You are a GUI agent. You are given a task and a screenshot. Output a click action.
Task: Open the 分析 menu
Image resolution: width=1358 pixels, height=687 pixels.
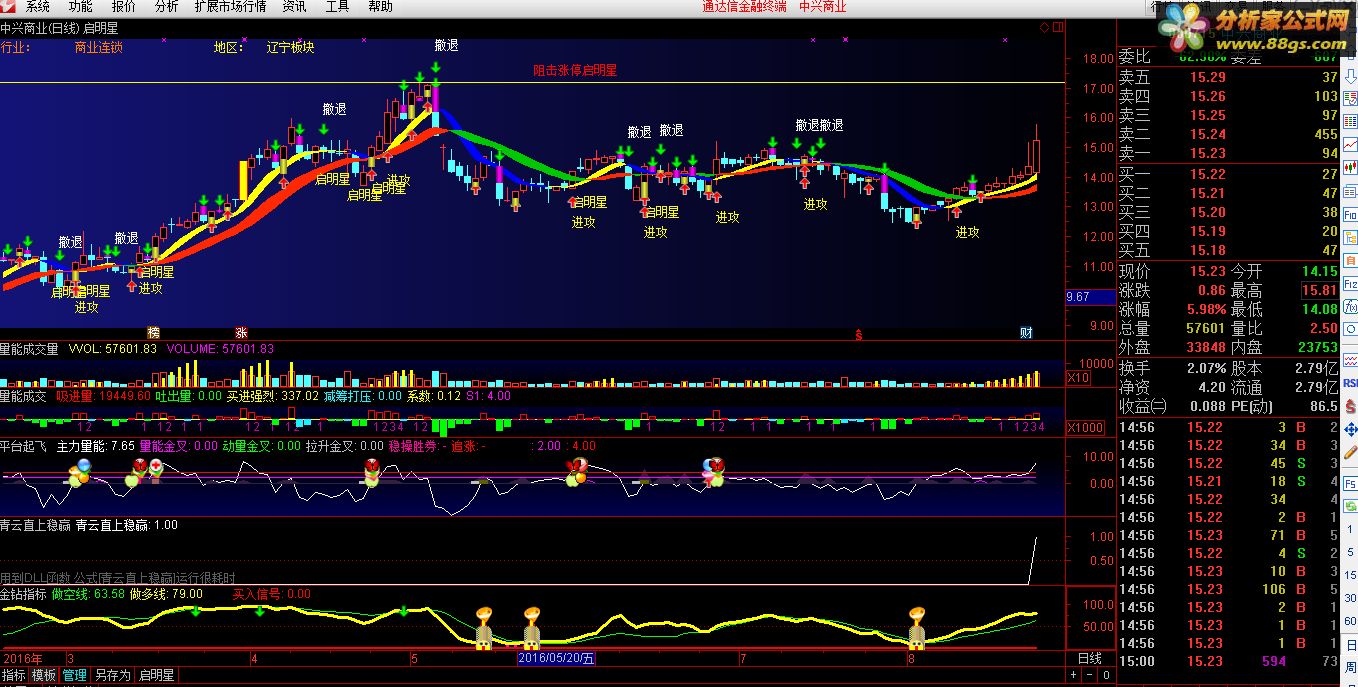166,7
